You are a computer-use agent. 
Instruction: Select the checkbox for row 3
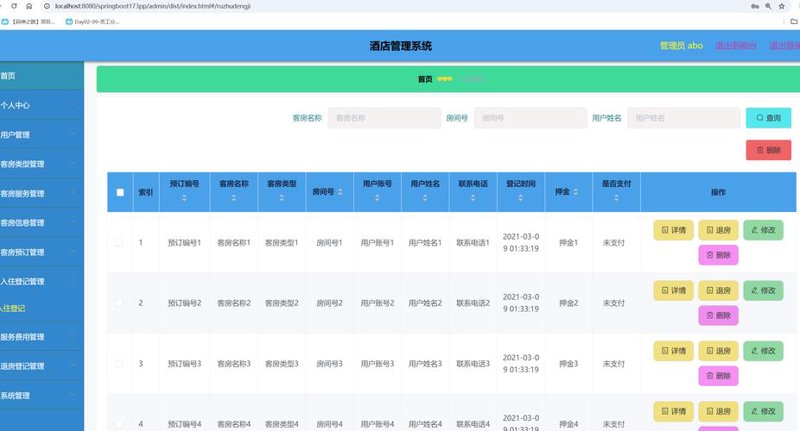coord(119,364)
